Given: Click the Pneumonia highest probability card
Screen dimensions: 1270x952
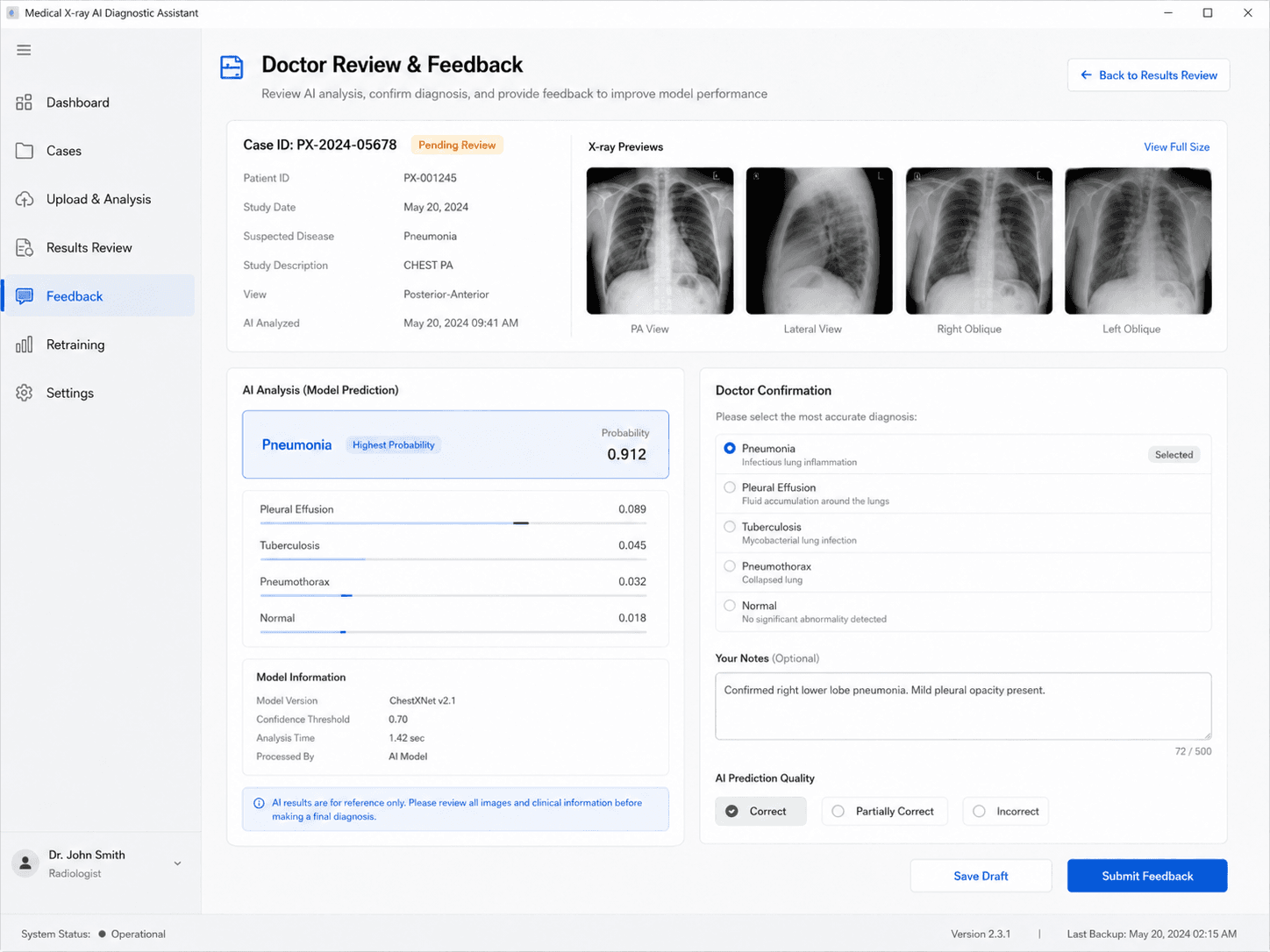Looking at the screenshot, I should tap(455, 444).
